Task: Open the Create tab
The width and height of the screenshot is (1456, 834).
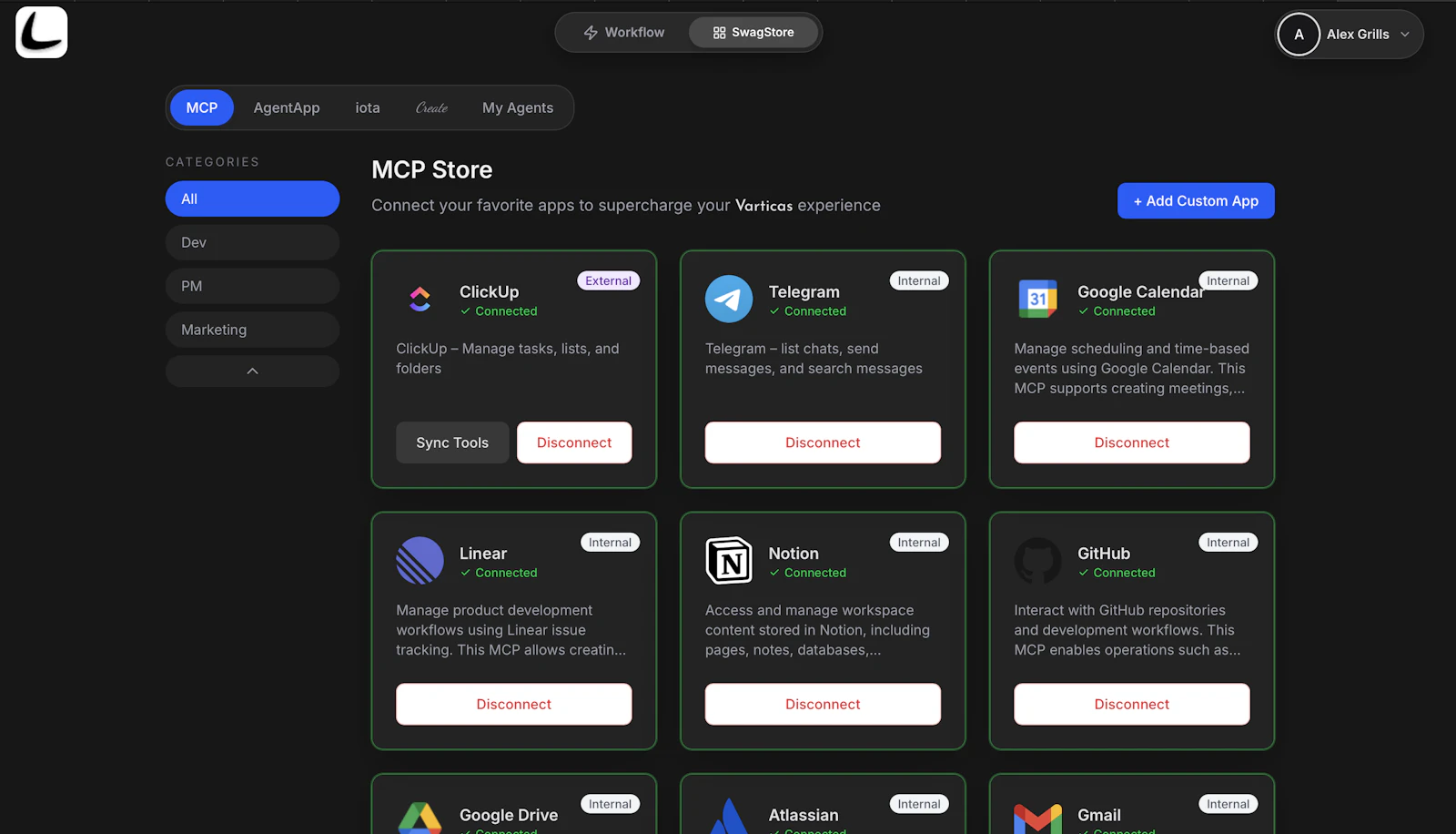Action: point(431,107)
